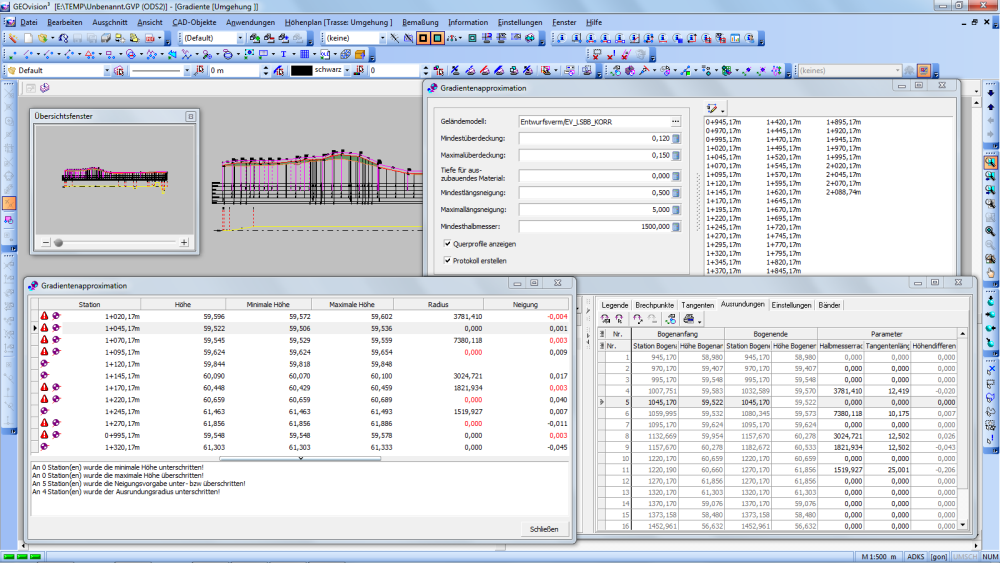
Task: Open the (Default) dropdown in top toolbar
Action: tap(240, 38)
